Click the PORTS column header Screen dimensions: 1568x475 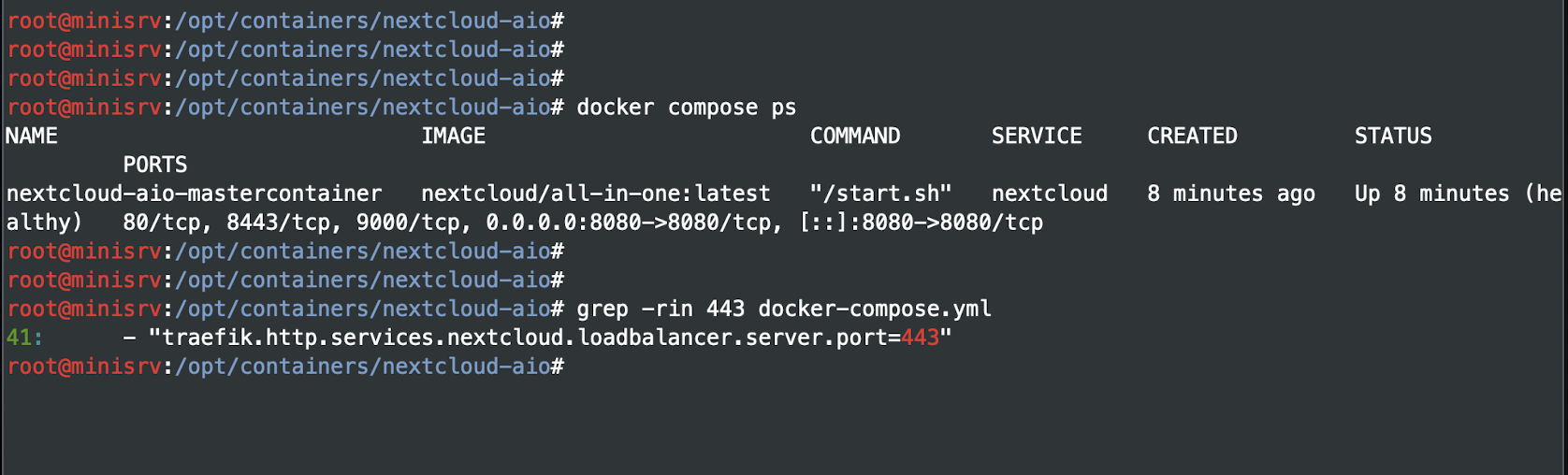[155, 166]
